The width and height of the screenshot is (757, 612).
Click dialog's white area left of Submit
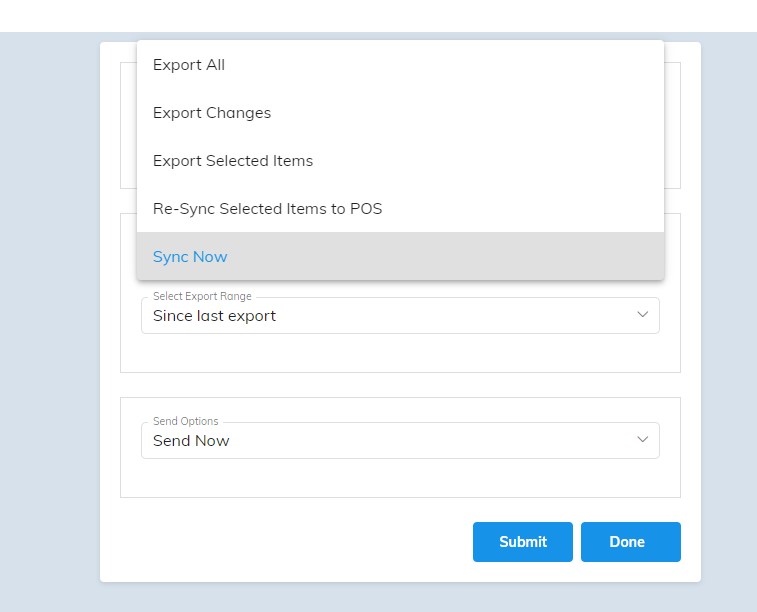click(x=290, y=542)
